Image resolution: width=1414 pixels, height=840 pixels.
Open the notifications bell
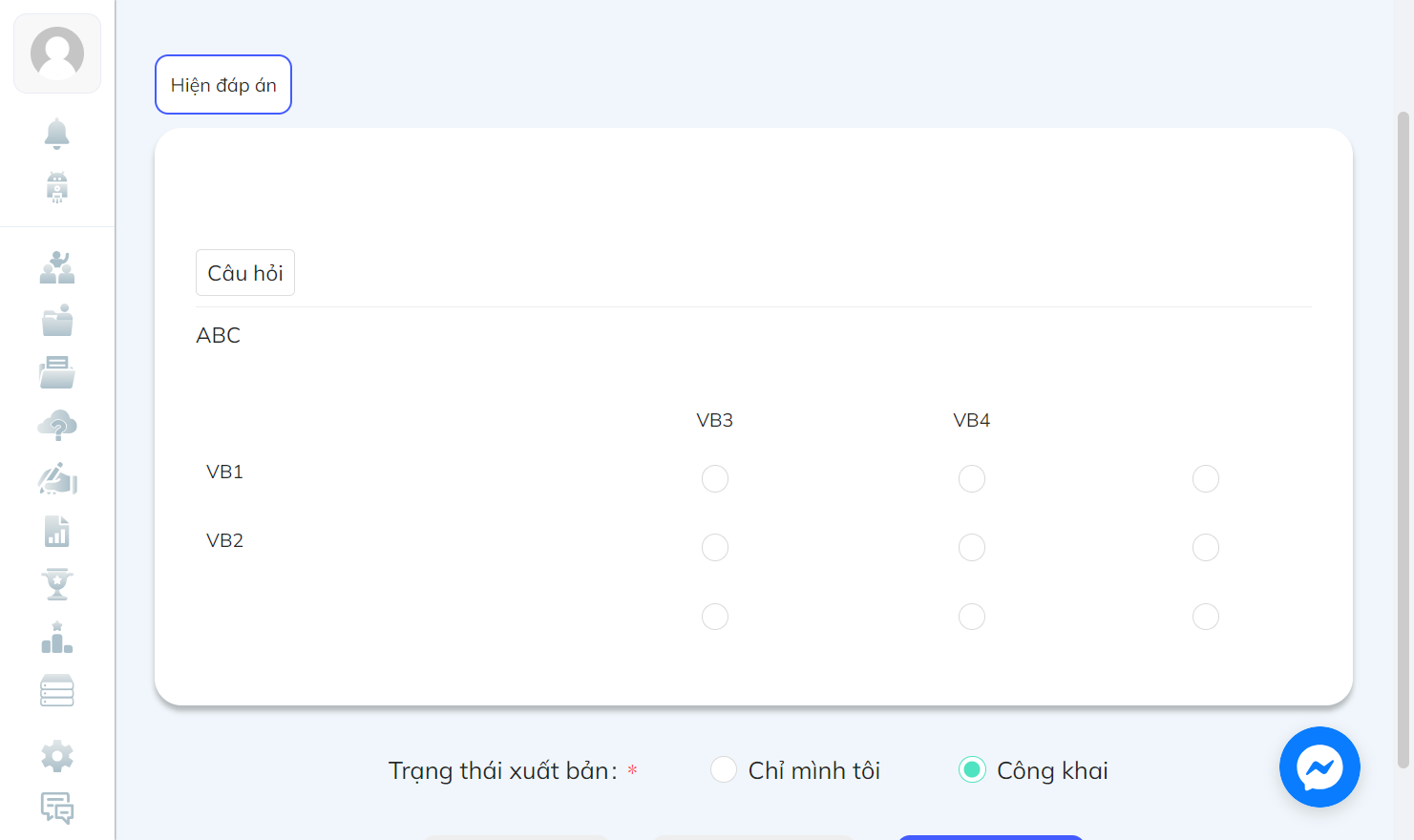coord(57,134)
